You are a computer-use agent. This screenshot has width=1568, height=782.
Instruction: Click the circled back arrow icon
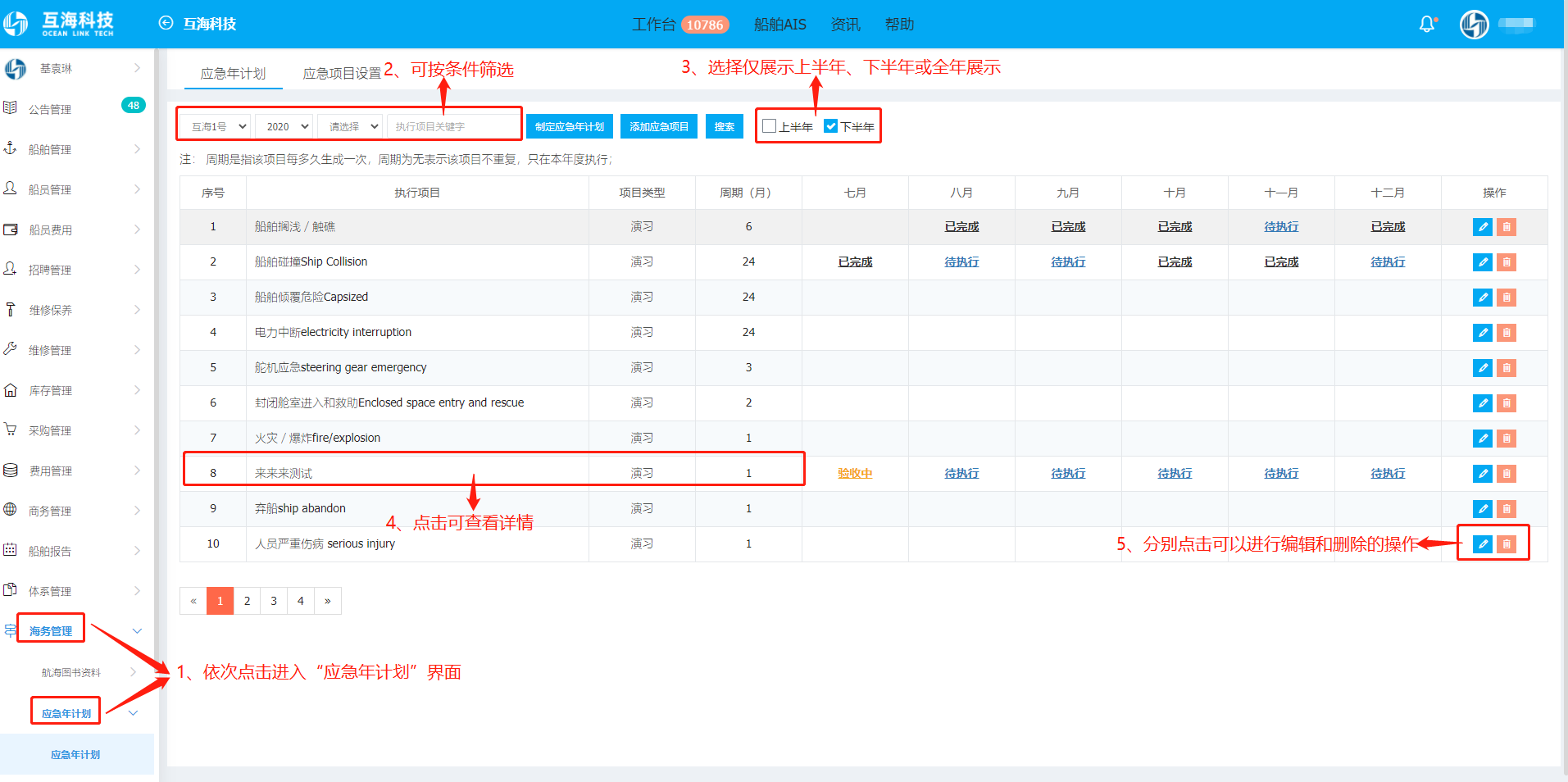click(x=166, y=23)
